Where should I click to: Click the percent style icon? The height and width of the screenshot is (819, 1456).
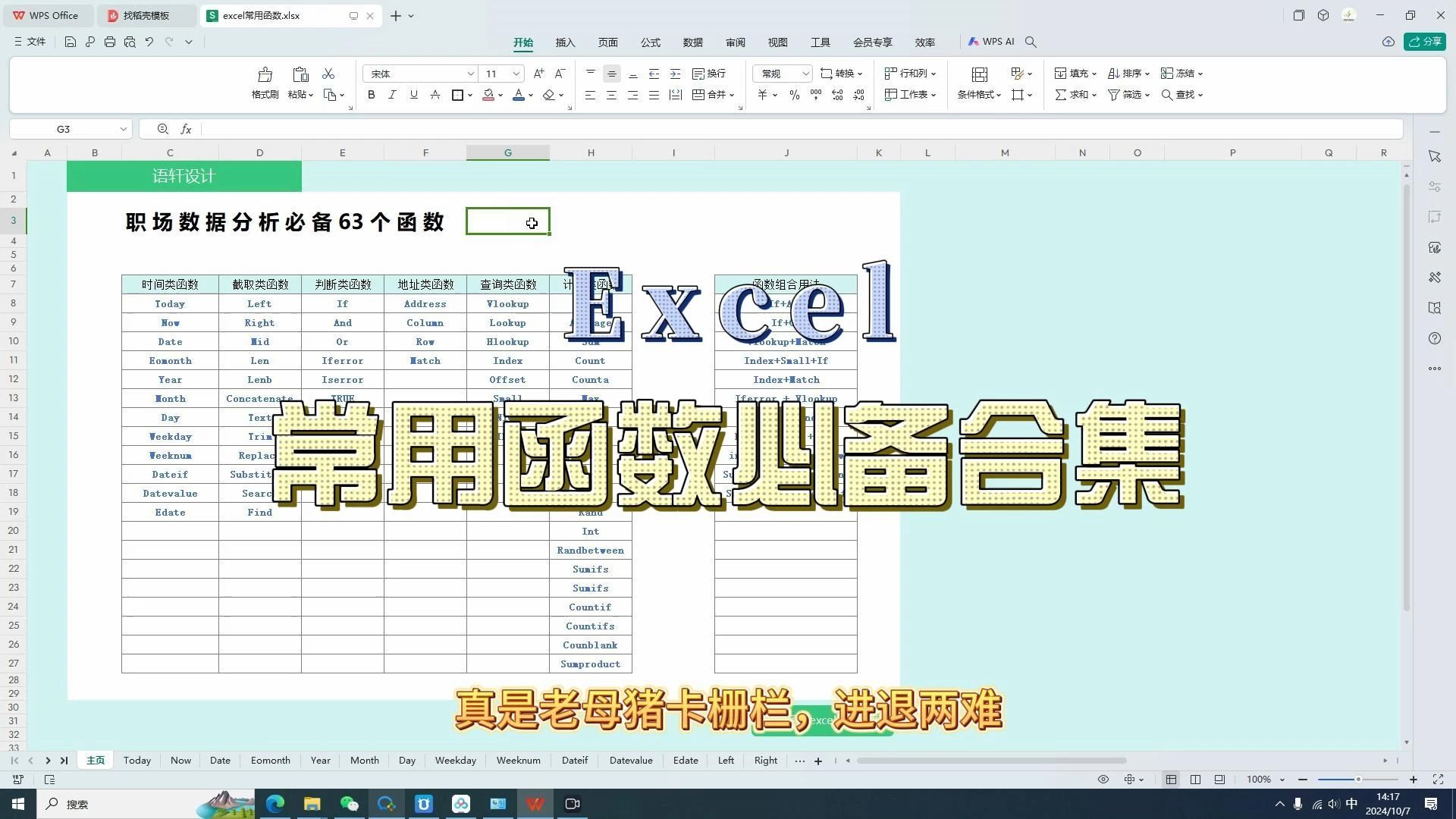[794, 95]
